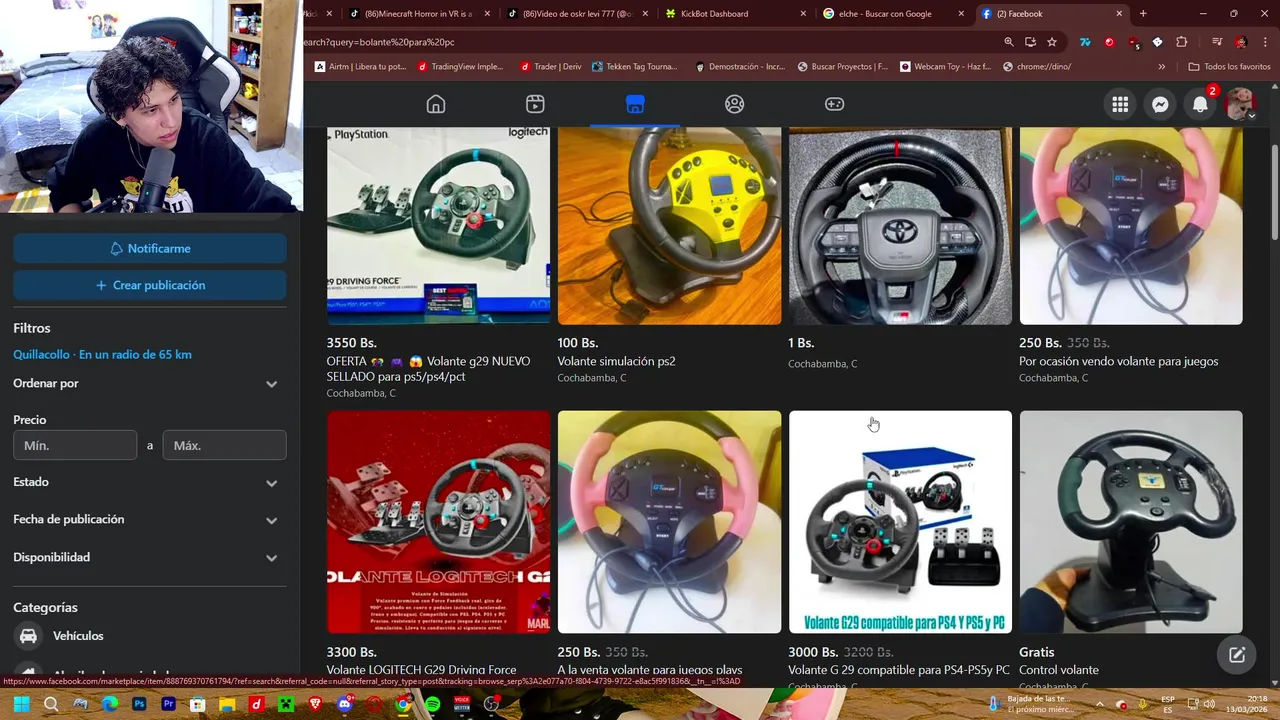Open the Groups icon in Facebook nav
1280x720 pixels.
coord(735,104)
